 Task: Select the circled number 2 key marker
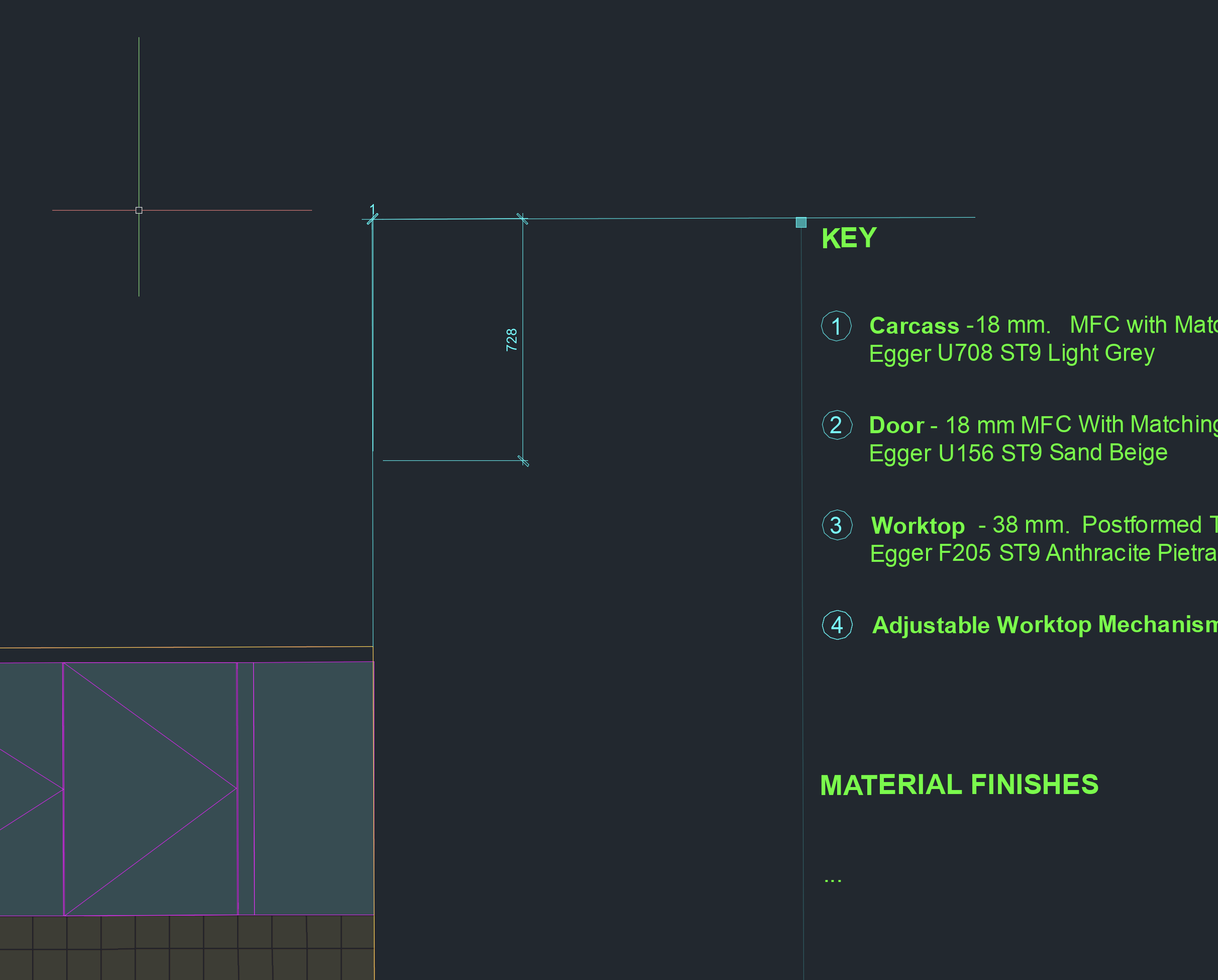click(837, 425)
